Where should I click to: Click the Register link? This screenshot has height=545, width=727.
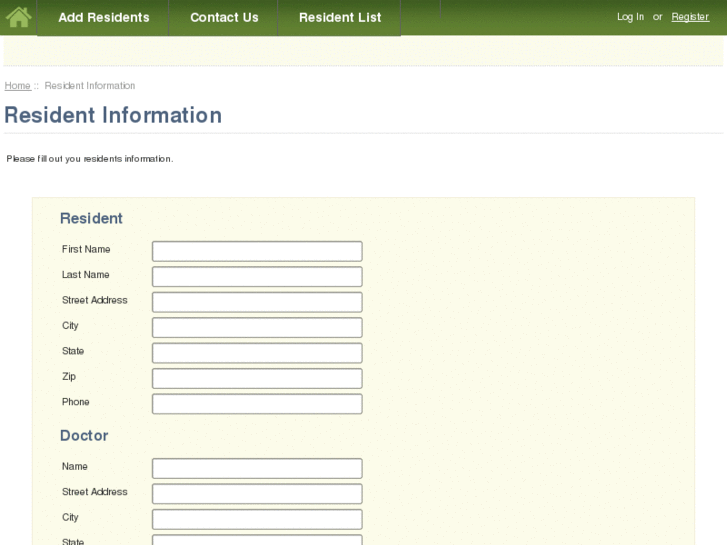pos(690,17)
